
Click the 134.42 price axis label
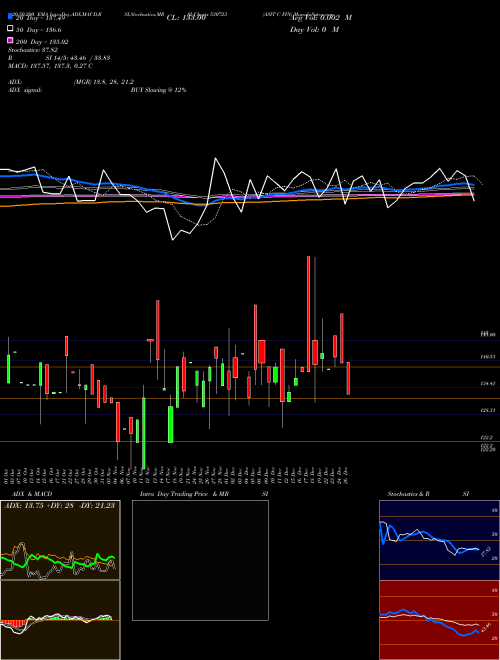tap(488, 383)
